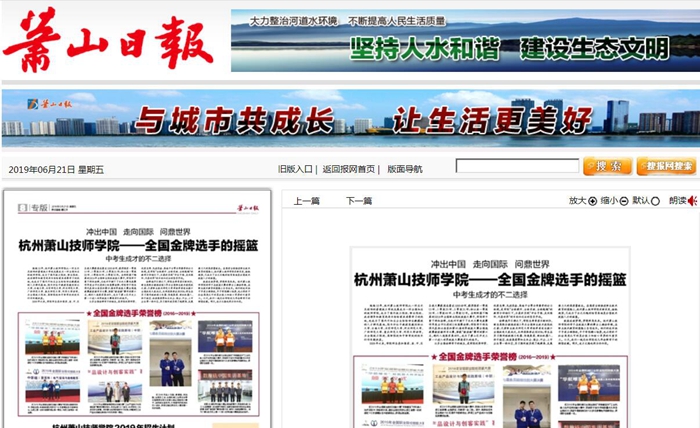
Task: Open the 杭州萧山技师学院 headline in the left page thumbnail
Action: pos(138,245)
